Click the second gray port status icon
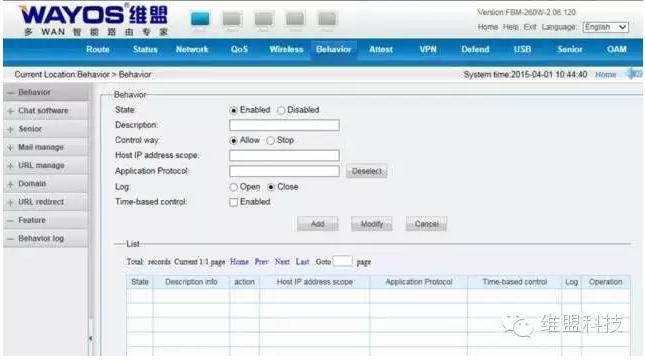Screen dimensions: 645x363 (x=232, y=19)
